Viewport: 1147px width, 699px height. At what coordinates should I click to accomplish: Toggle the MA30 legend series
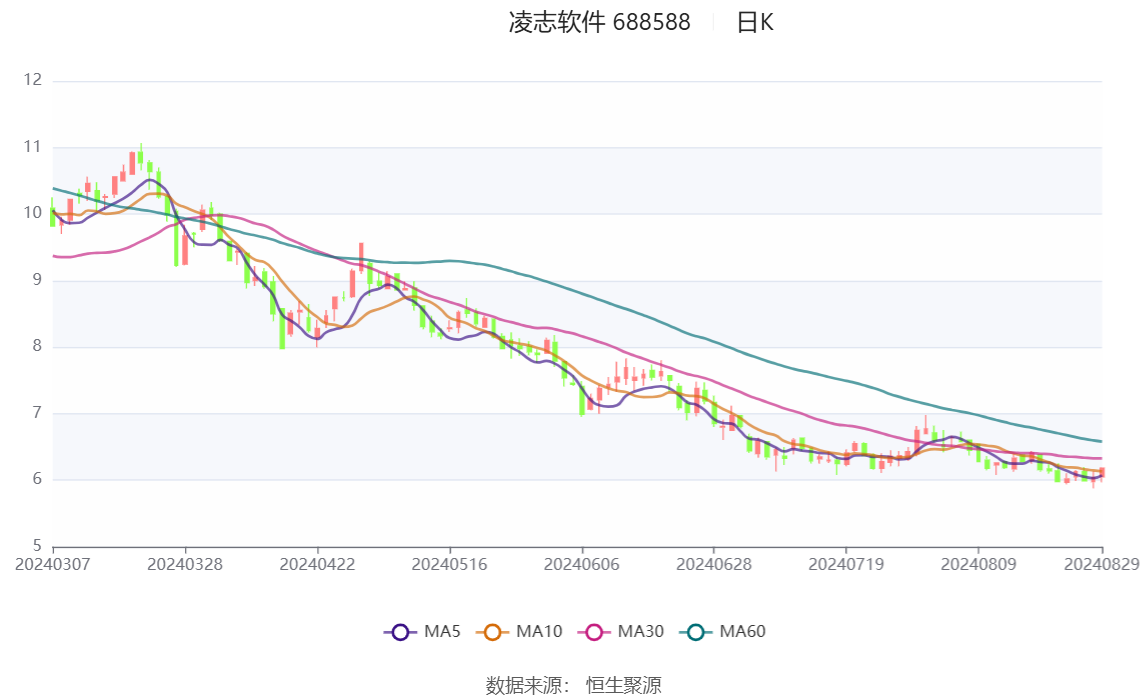[x=621, y=632]
